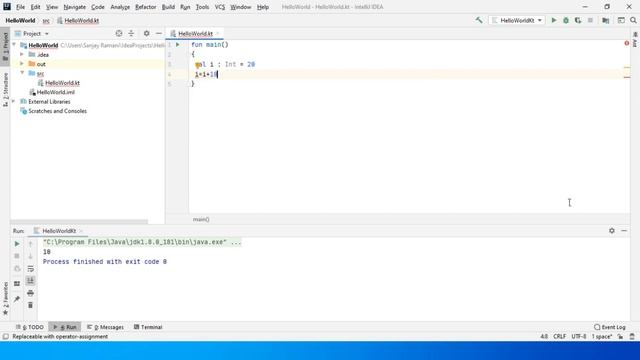Restore layout icon in Run panel
640x360 pixels.
point(17,284)
